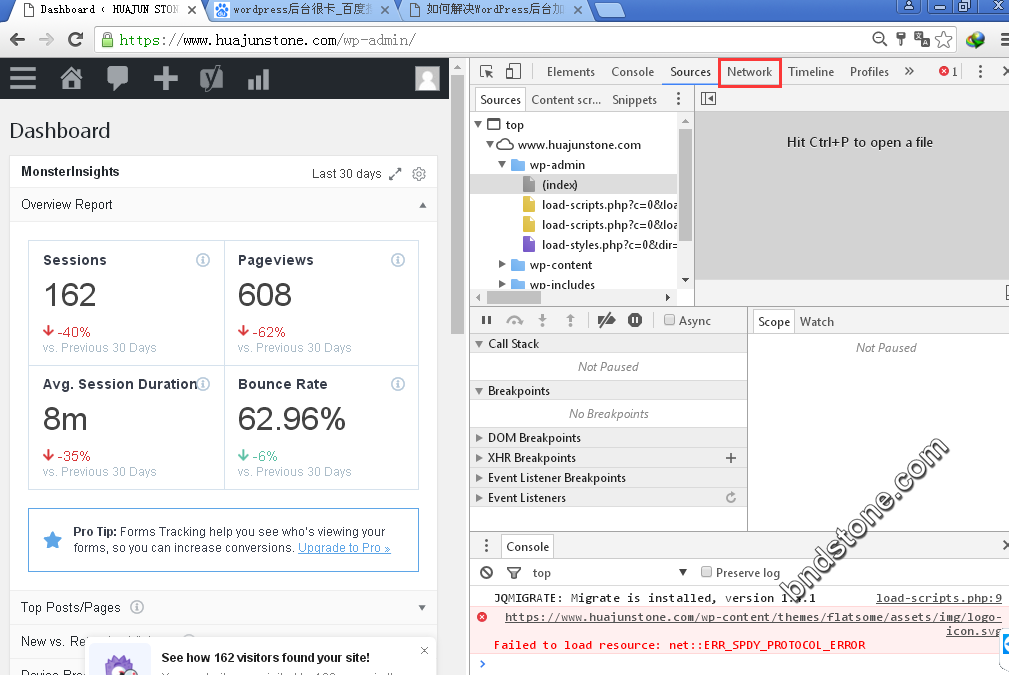This screenshot has height=675, width=1009.
Task: Switch to the Watch tab
Action: click(817, 322)
